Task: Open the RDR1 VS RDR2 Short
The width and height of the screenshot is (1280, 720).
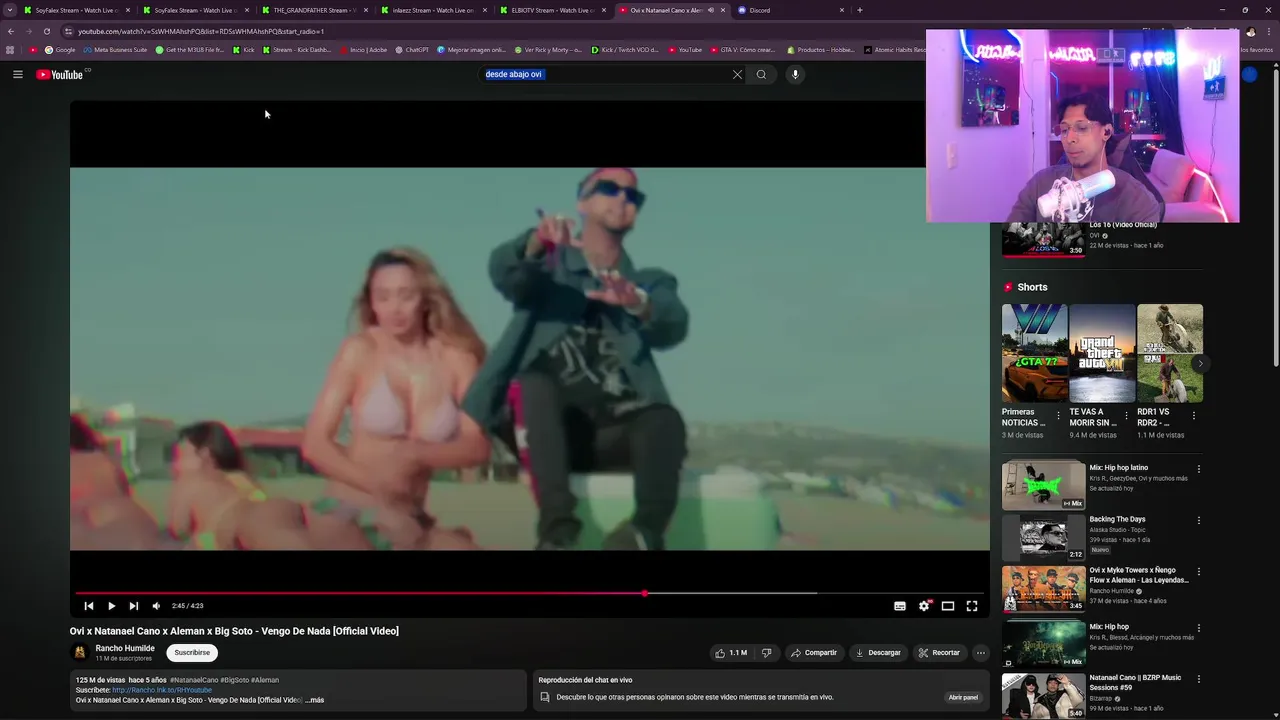Action: (x=1170, y=353)
